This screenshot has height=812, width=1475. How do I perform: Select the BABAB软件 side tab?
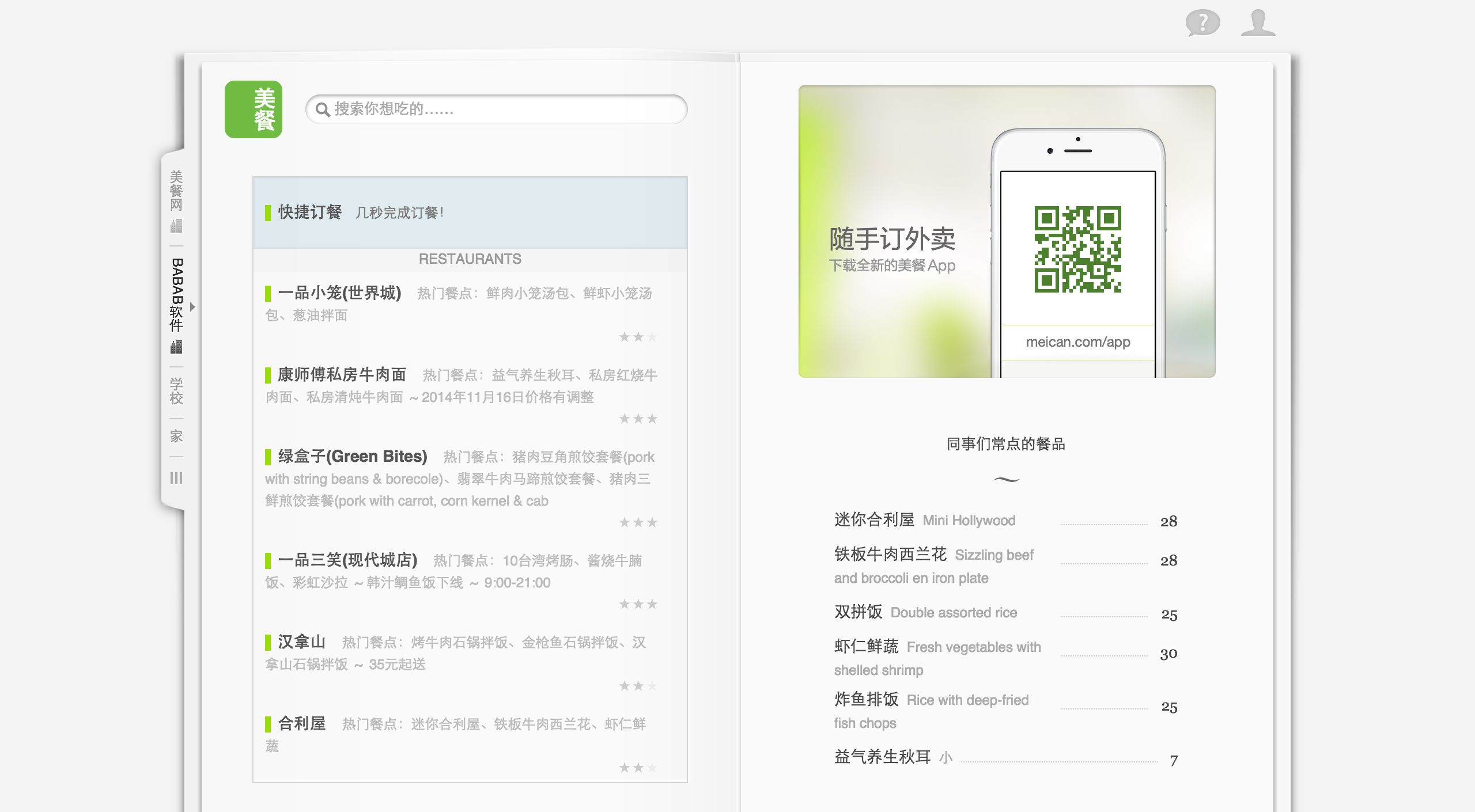(x=176, y=295)
